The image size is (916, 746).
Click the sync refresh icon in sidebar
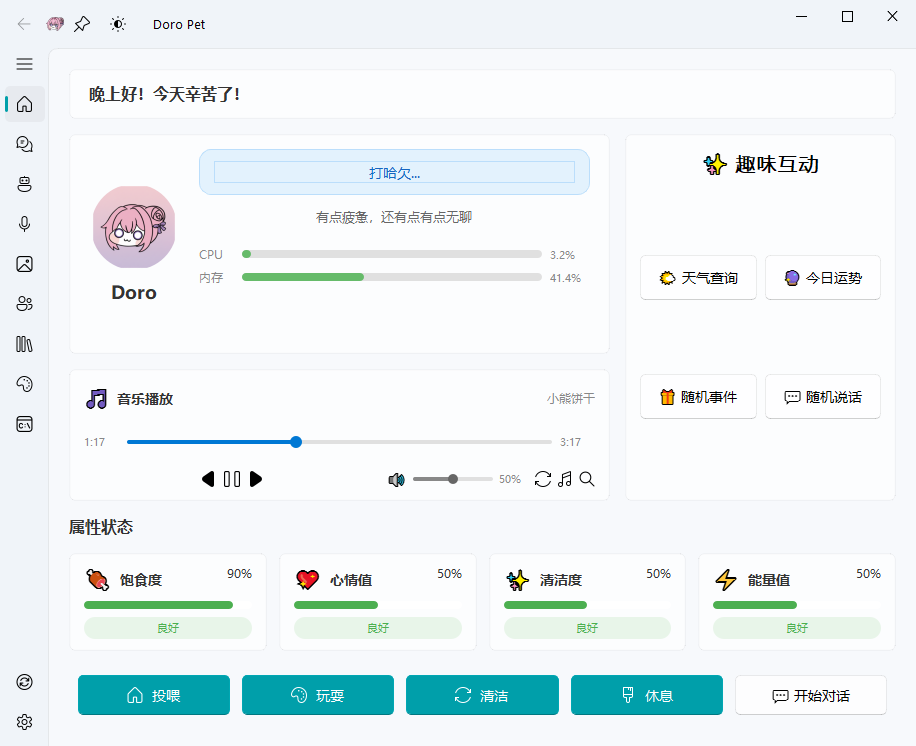click(25, 682)
